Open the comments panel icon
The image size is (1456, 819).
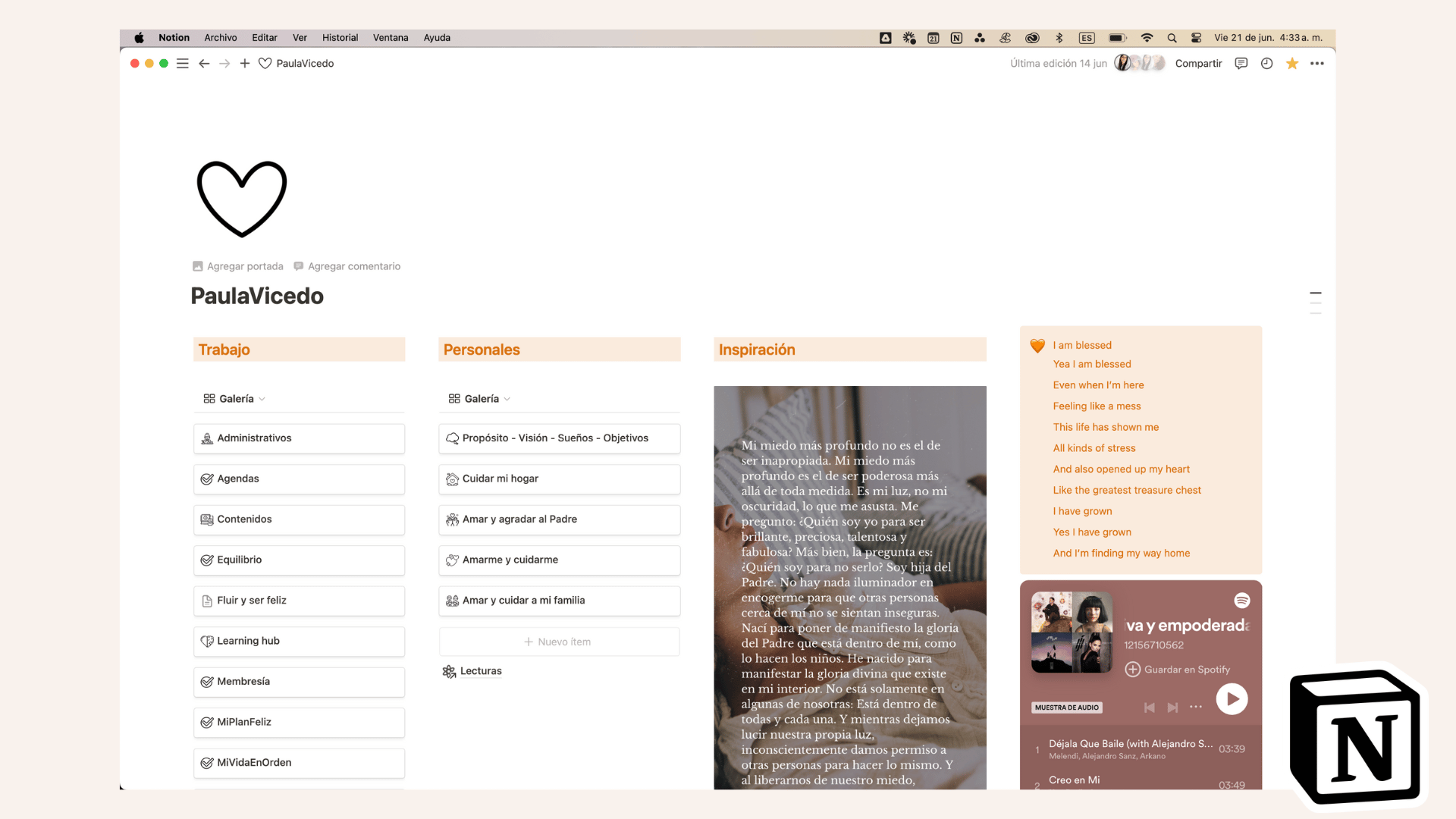(1241, 64)
